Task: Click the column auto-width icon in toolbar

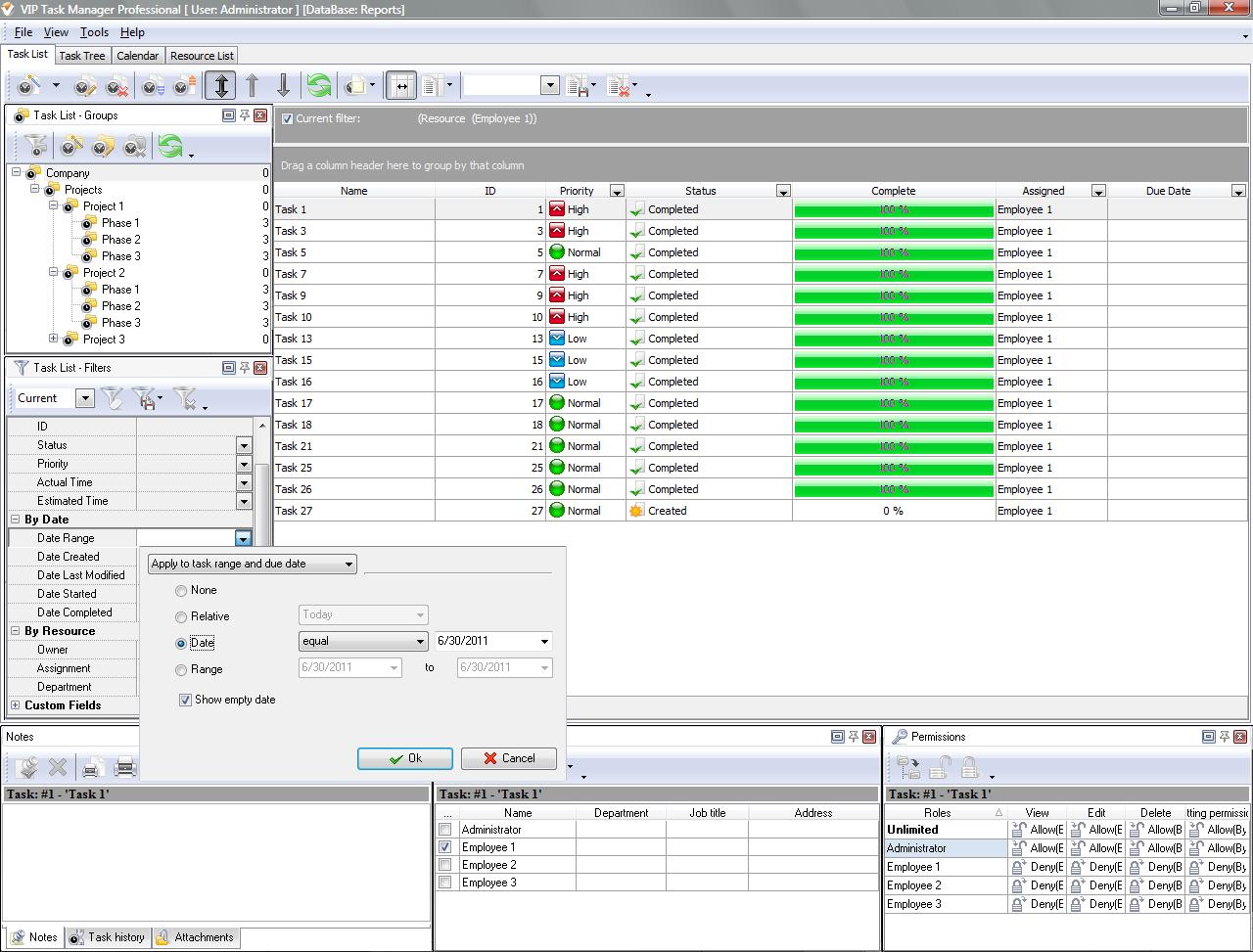Action: (400, 86)
